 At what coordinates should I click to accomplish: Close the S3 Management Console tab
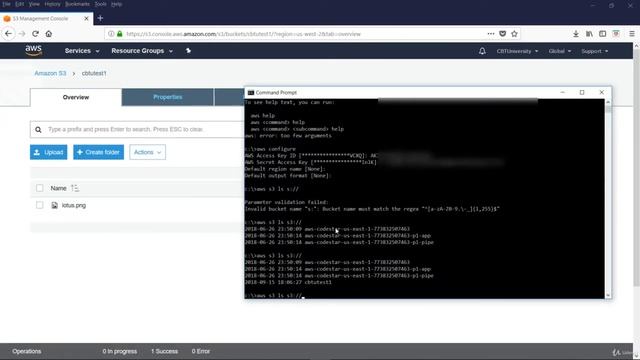pos(87,18)
